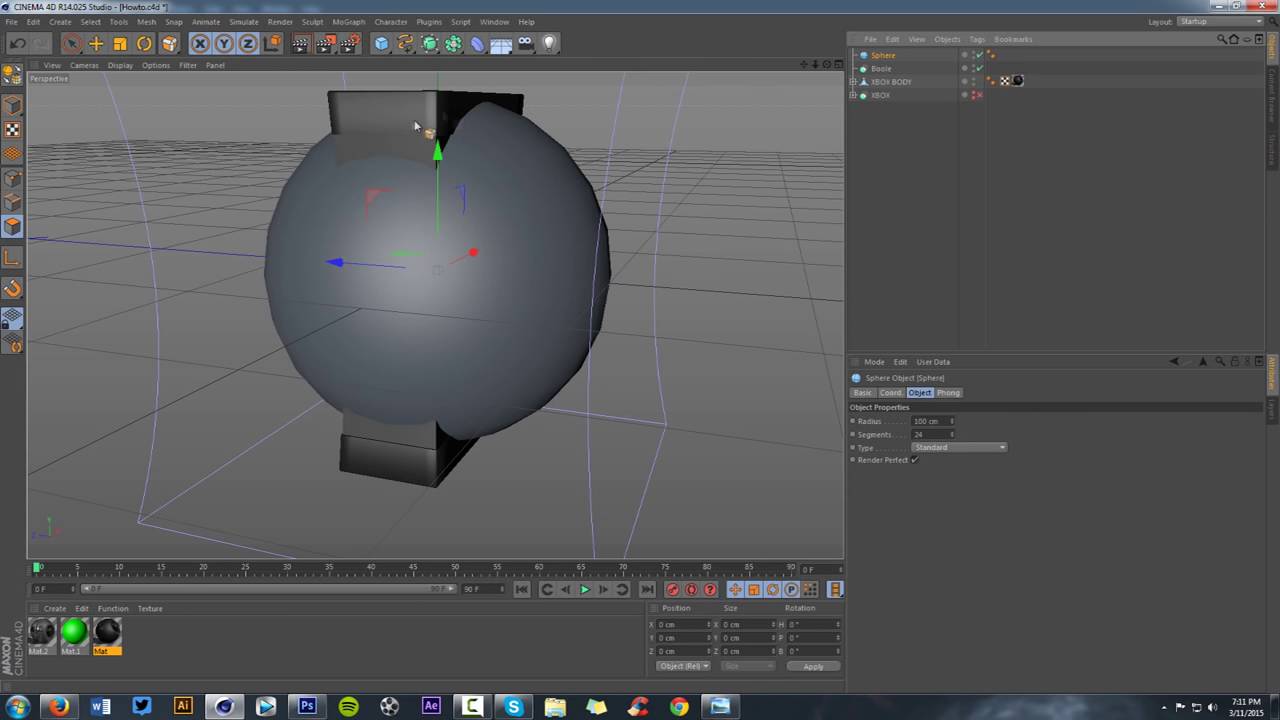The width and height of the screenshot is (1280, 720).
Task: Open the Layout dropdown showing Startup
Action: pos(1220,21)
